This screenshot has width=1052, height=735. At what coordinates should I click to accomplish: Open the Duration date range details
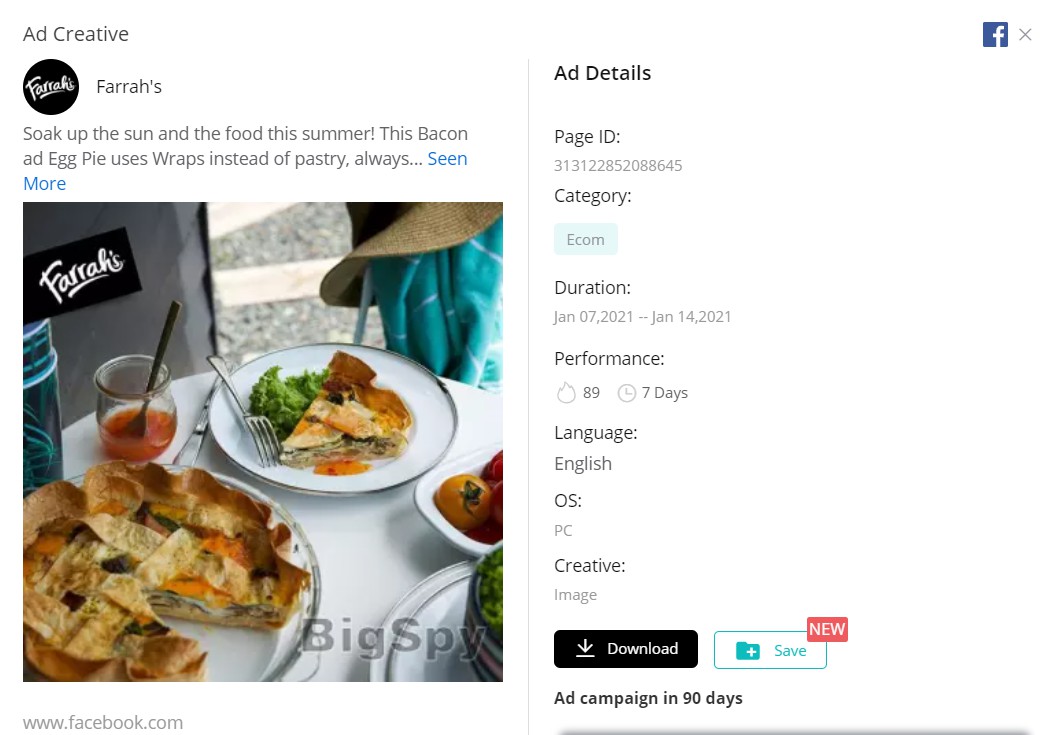coord(642,316)
